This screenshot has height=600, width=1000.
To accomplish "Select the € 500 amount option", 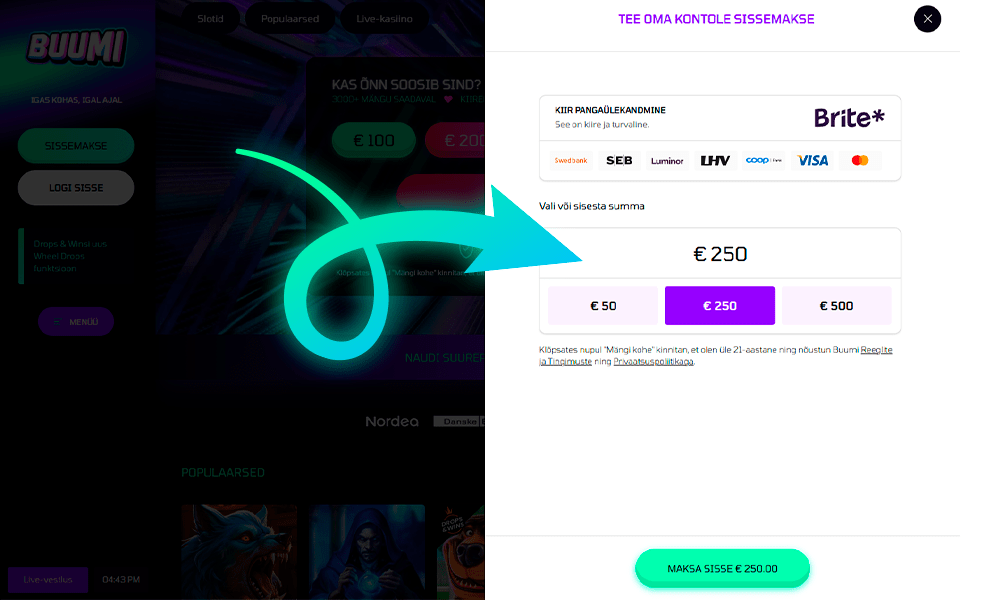I will pyautogui.click(x=836, y=306).
